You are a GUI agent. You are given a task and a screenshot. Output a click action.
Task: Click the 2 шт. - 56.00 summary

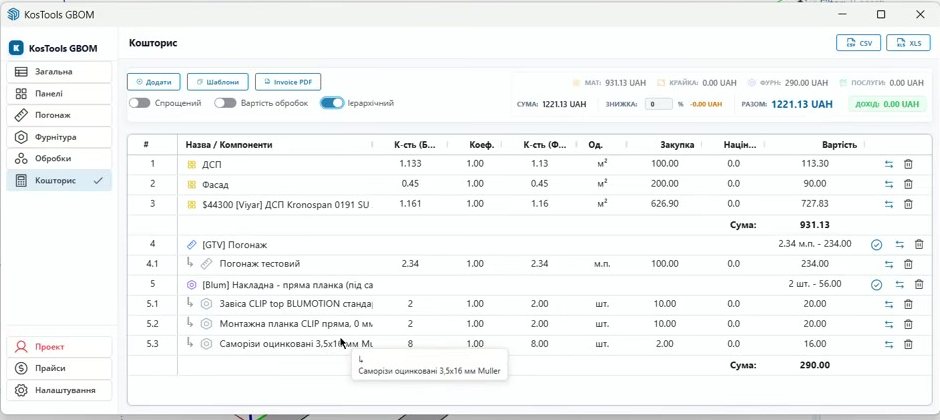(815, 284)
